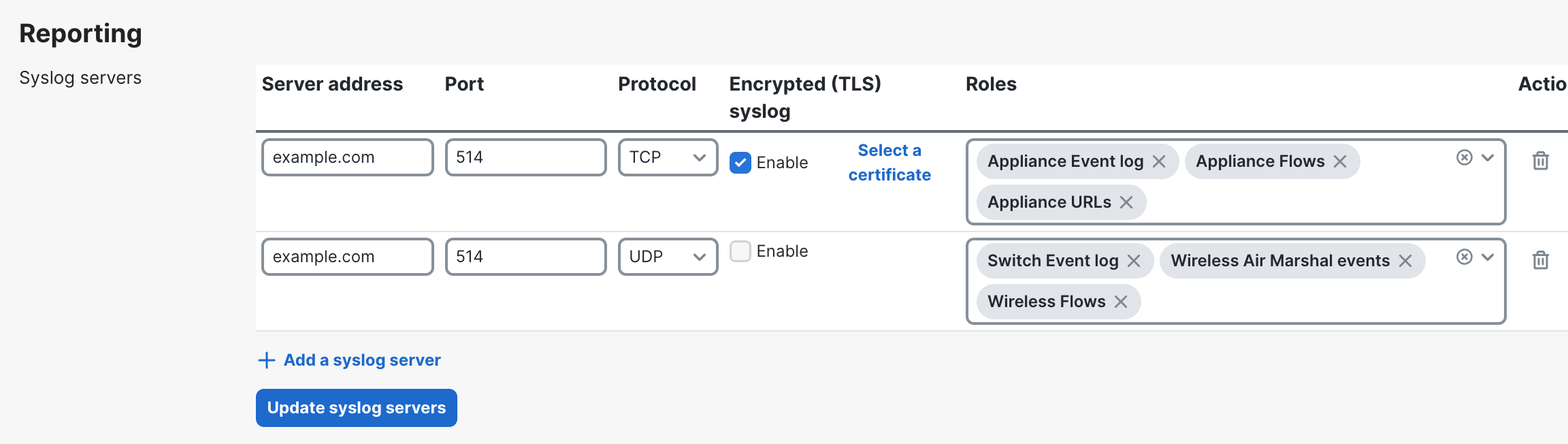The width and height of the screenshot is (1568, 444).
Task: Click the first server's port field
Action: click(x=525, y=157)
